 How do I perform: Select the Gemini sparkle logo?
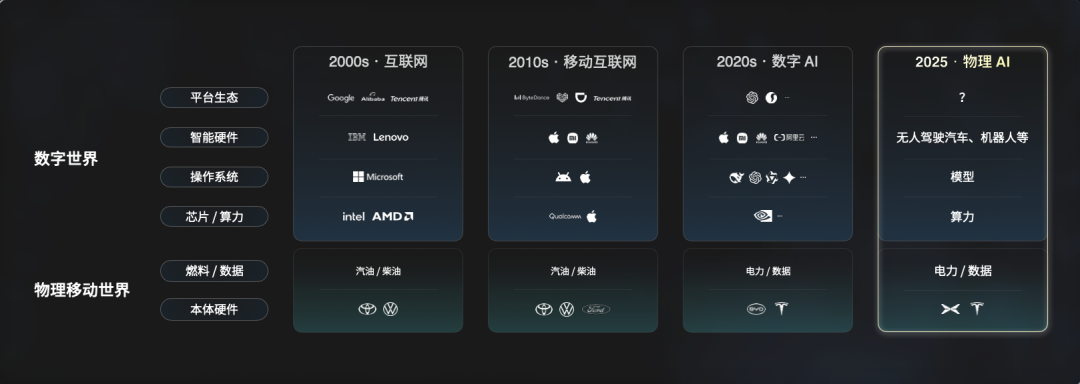tap(789, 178)
